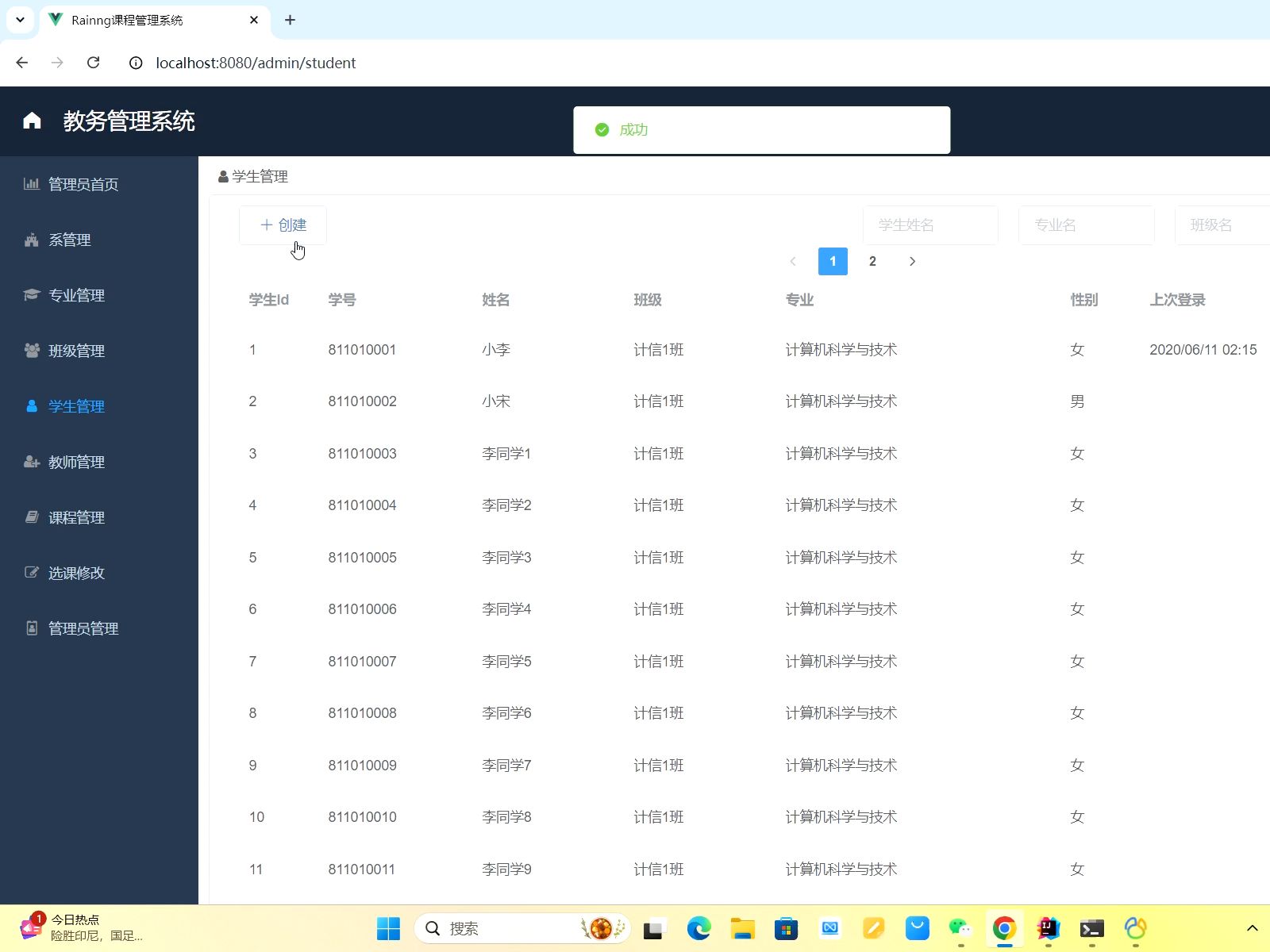Close the Rainng browser tab
Screen dimensions: 1270x952
coord(253,20)
